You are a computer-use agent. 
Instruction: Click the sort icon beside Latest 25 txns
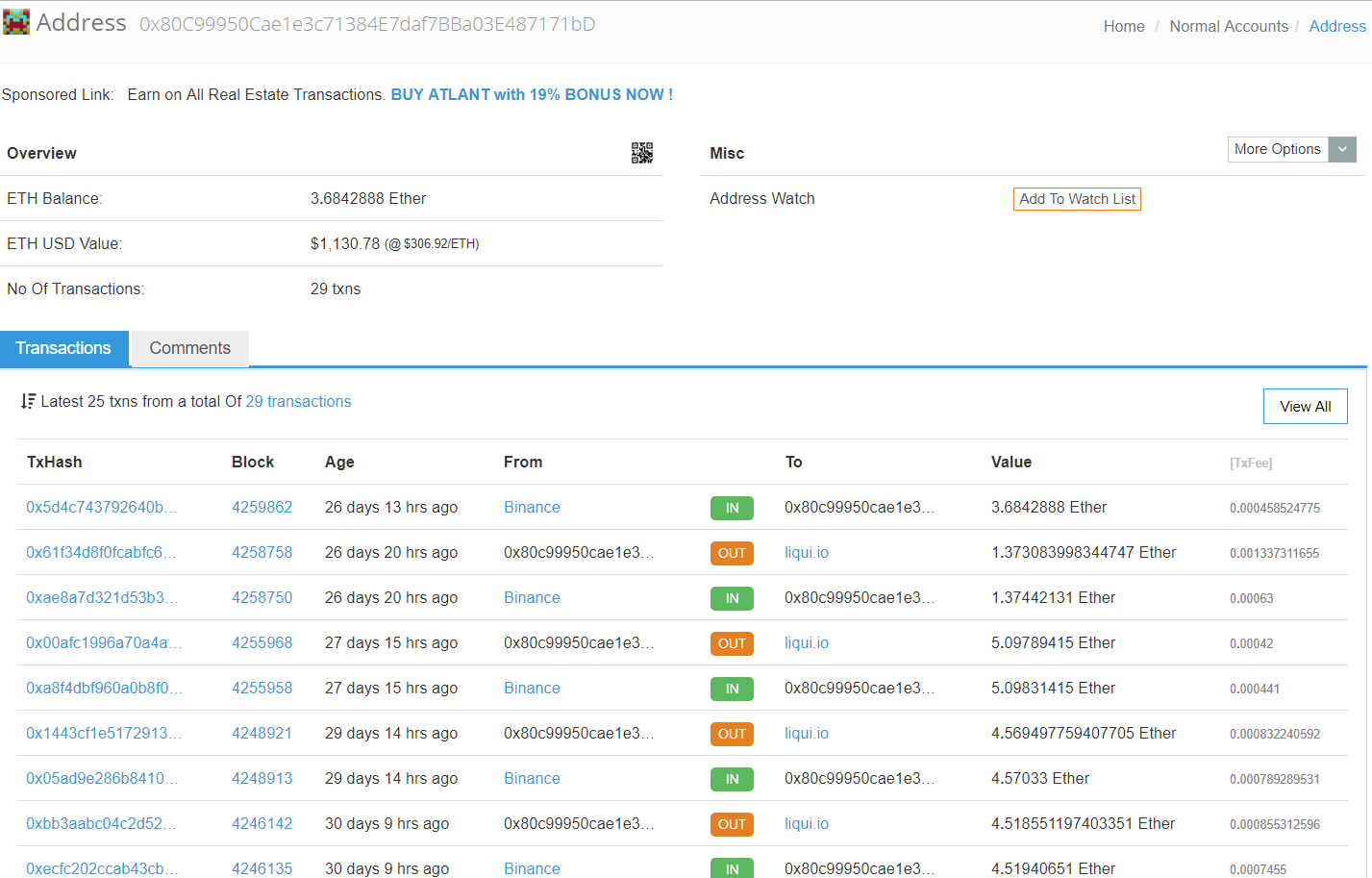pyautogui.click(x=28, y=401)
